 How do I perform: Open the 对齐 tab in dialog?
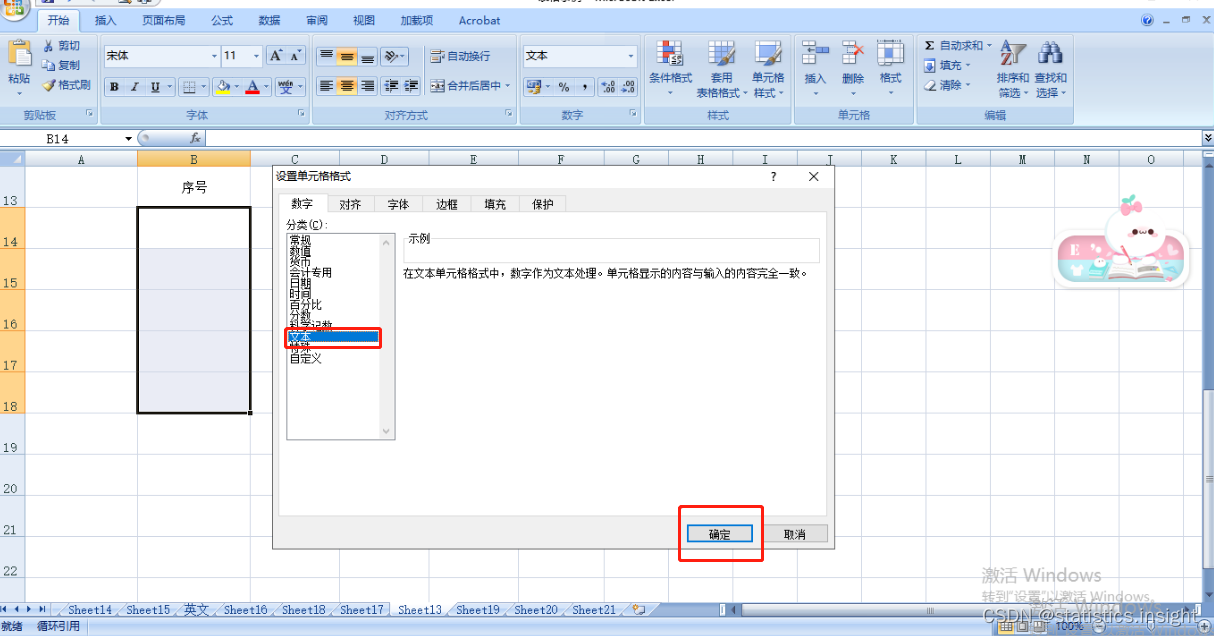350,204
